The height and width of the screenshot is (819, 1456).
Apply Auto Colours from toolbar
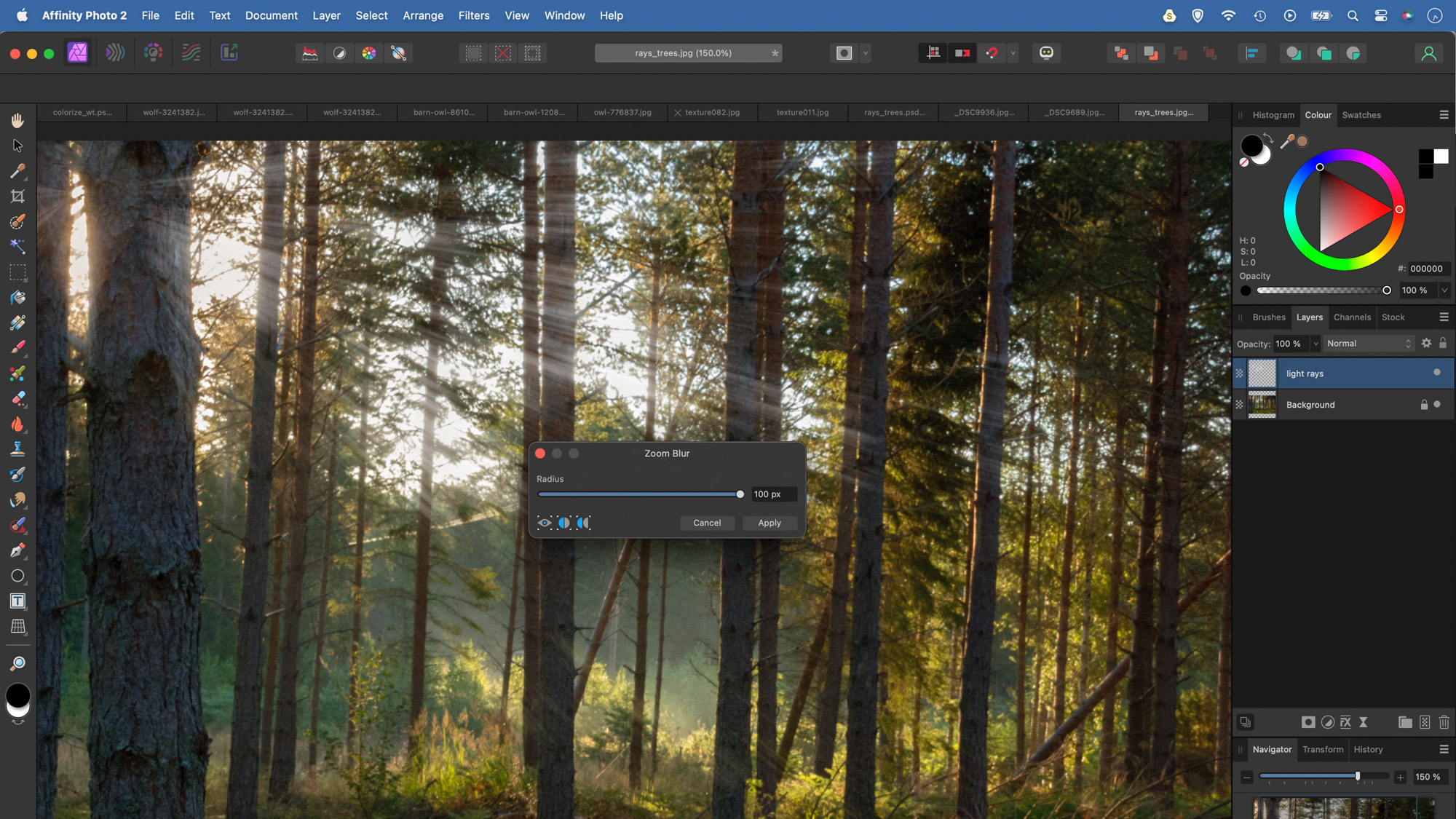369,53
